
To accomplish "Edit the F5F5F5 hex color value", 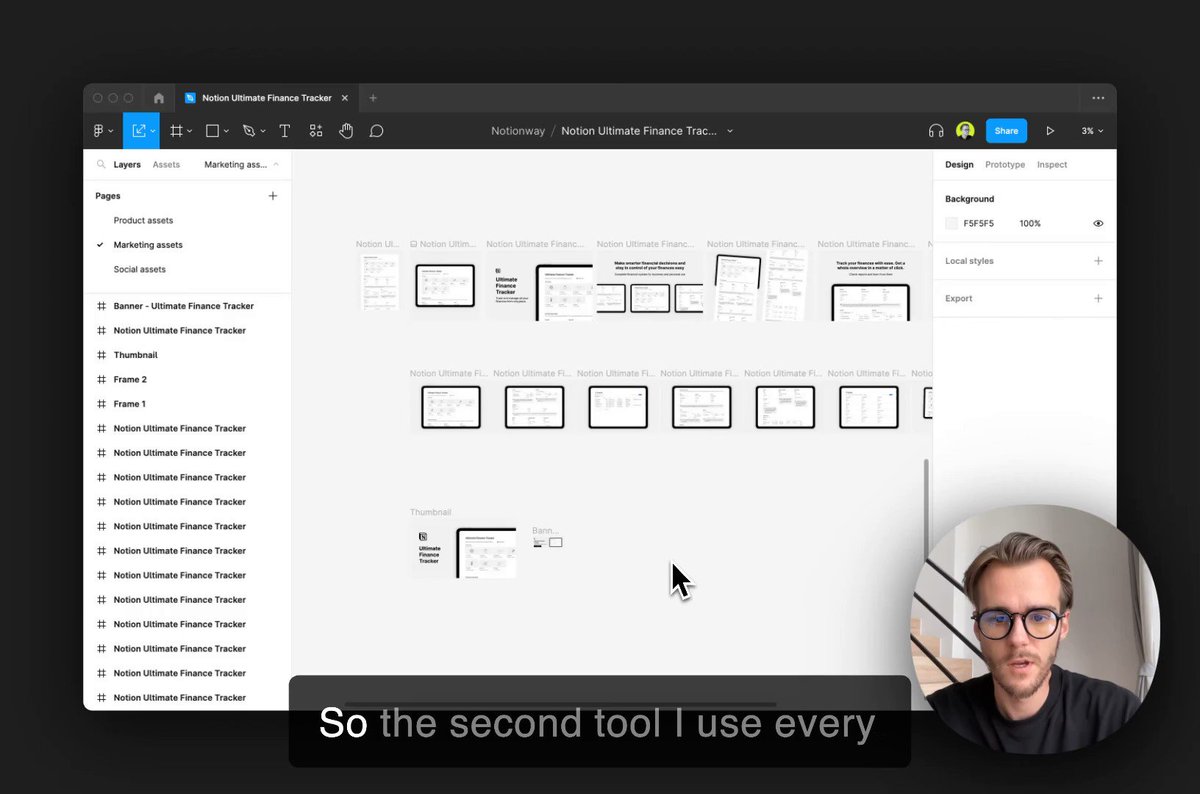I will (979, 224).
